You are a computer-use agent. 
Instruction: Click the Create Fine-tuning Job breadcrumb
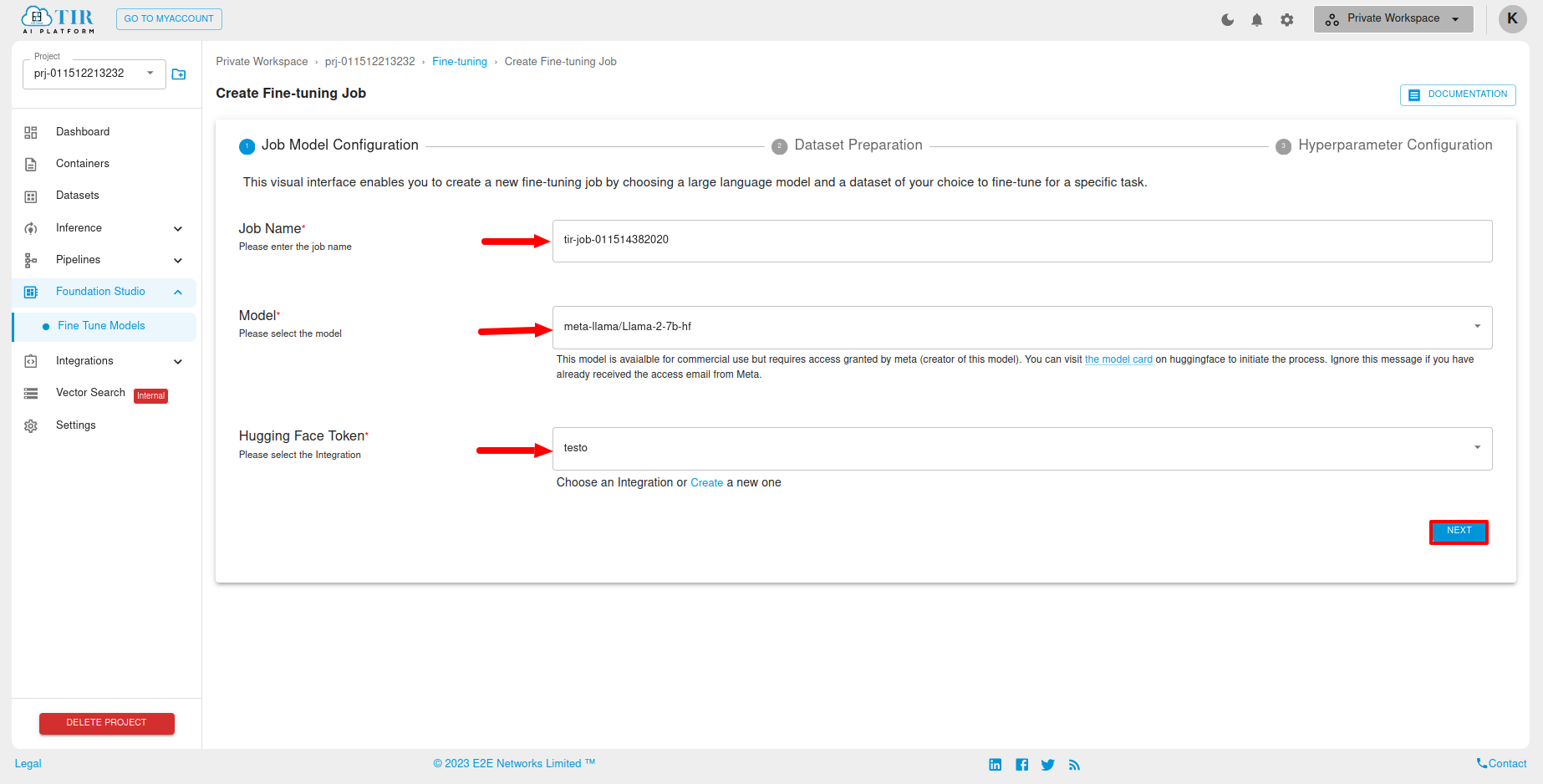(561, 62)
